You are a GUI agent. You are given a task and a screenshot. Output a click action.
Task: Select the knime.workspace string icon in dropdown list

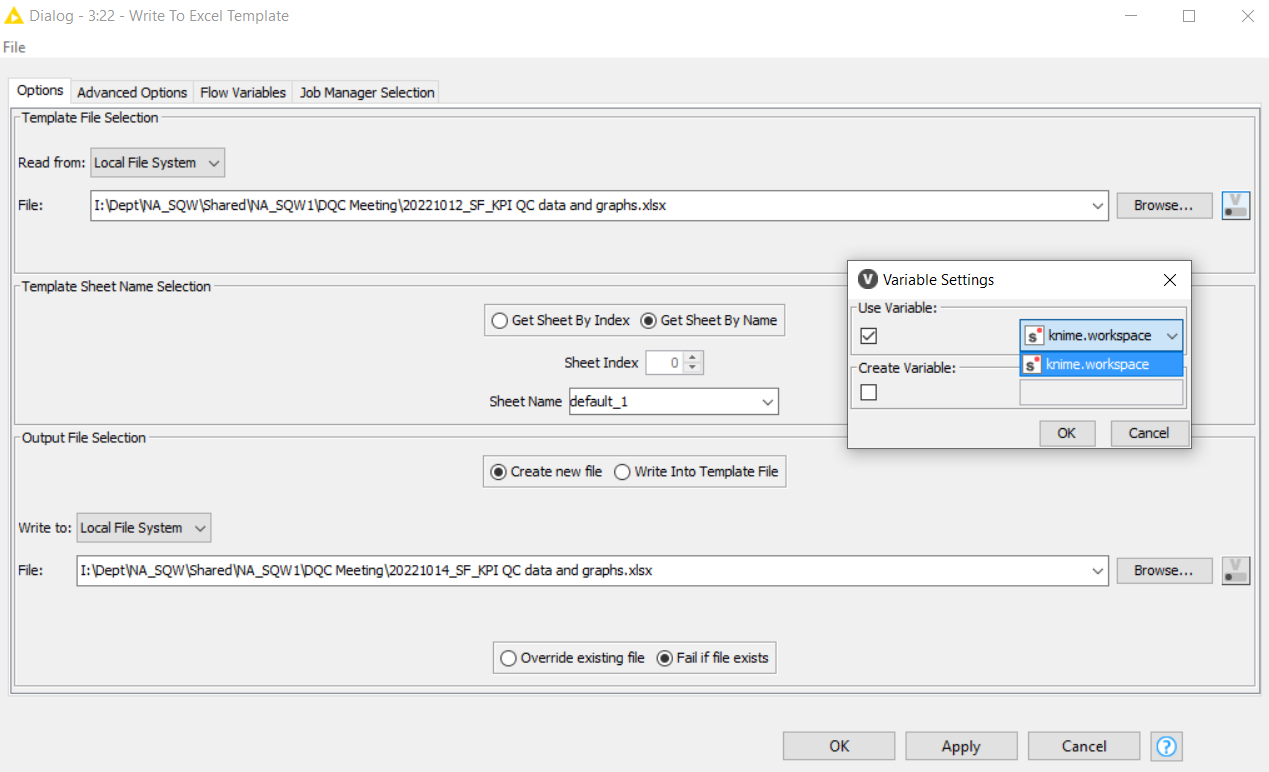[x=1033, y=364]
